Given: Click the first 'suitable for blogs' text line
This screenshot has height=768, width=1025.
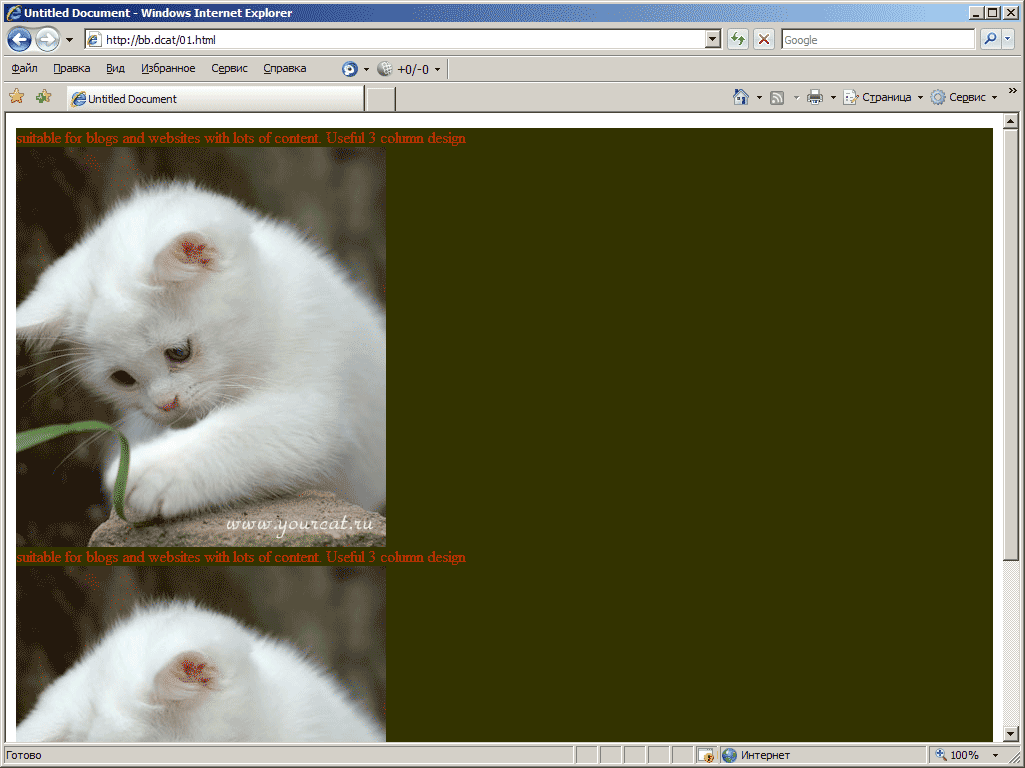Looking at the screenshot, I should tap(241, 138).
